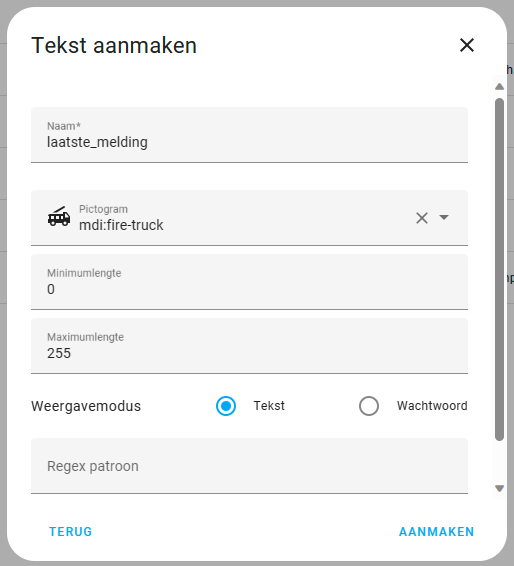
Task: Click the fire truck pictogram icon
Action: coord(59,217)
